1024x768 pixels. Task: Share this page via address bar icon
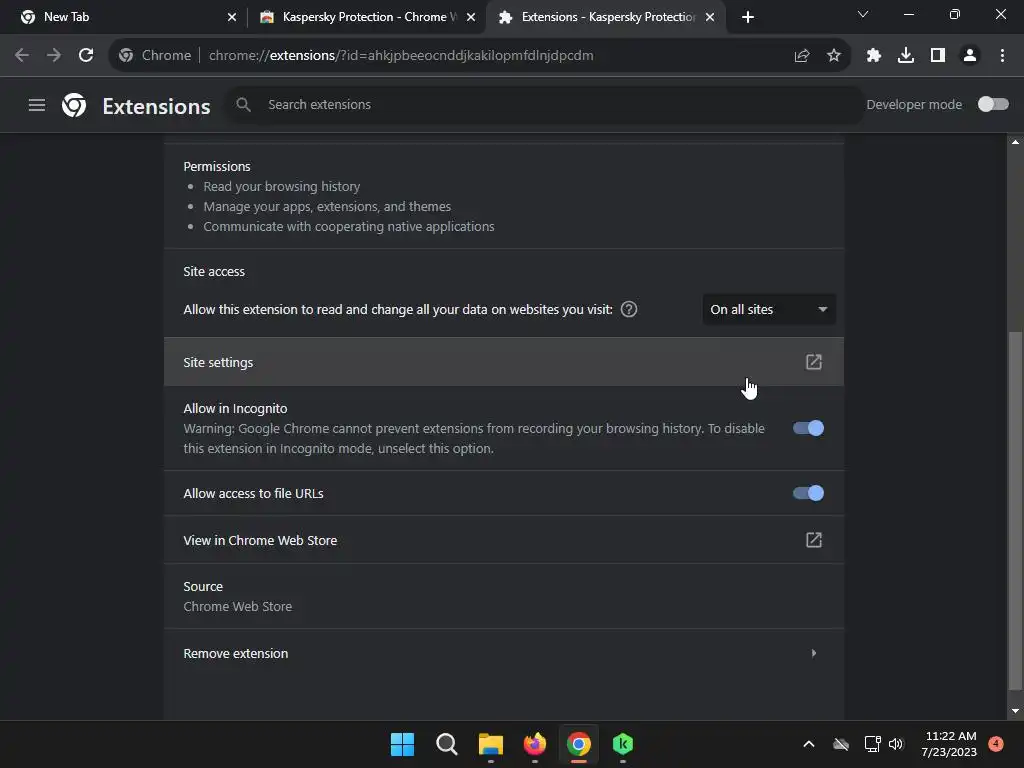tap(802, 56)
